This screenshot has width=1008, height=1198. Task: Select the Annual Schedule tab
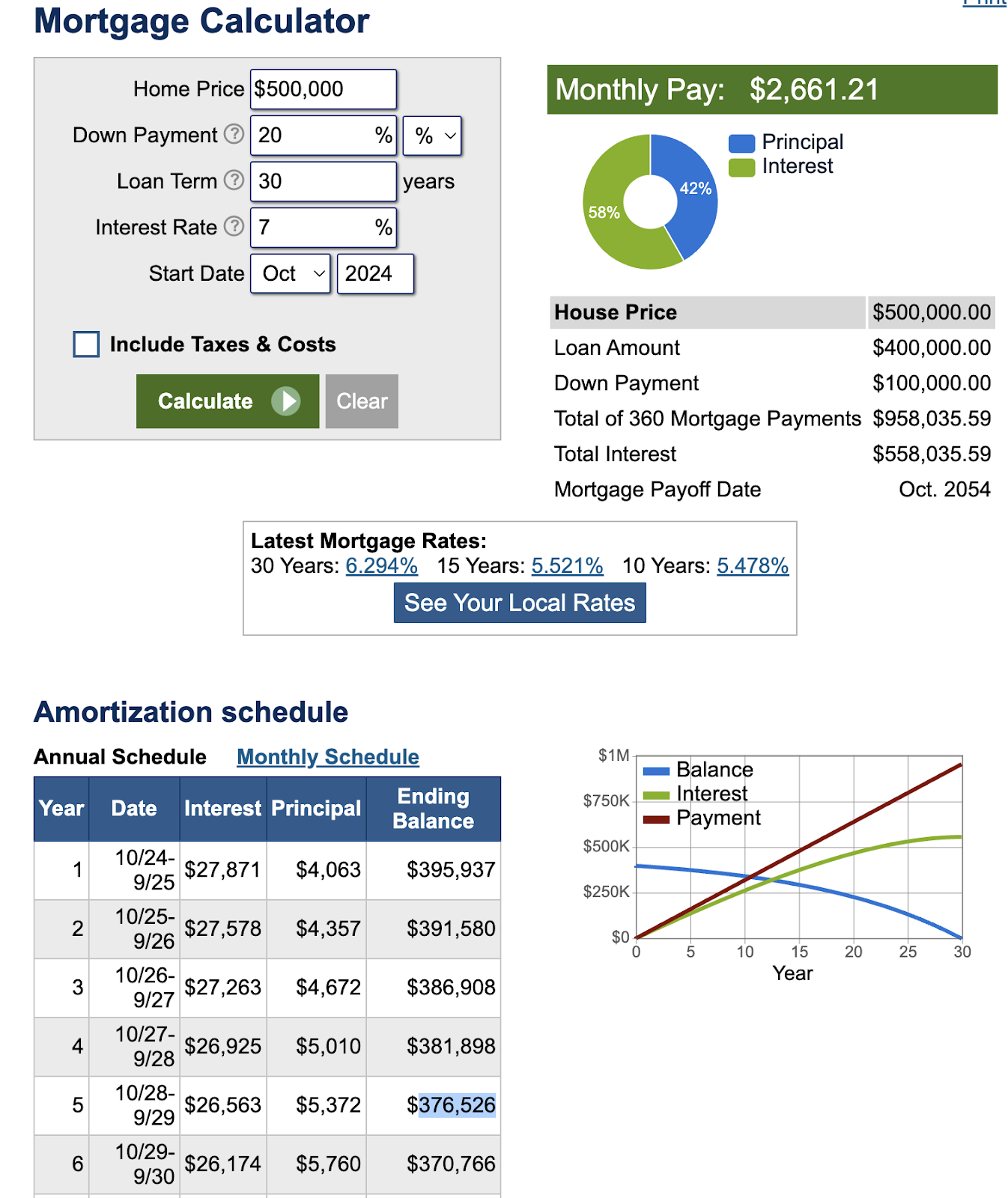tap(120, 757)
